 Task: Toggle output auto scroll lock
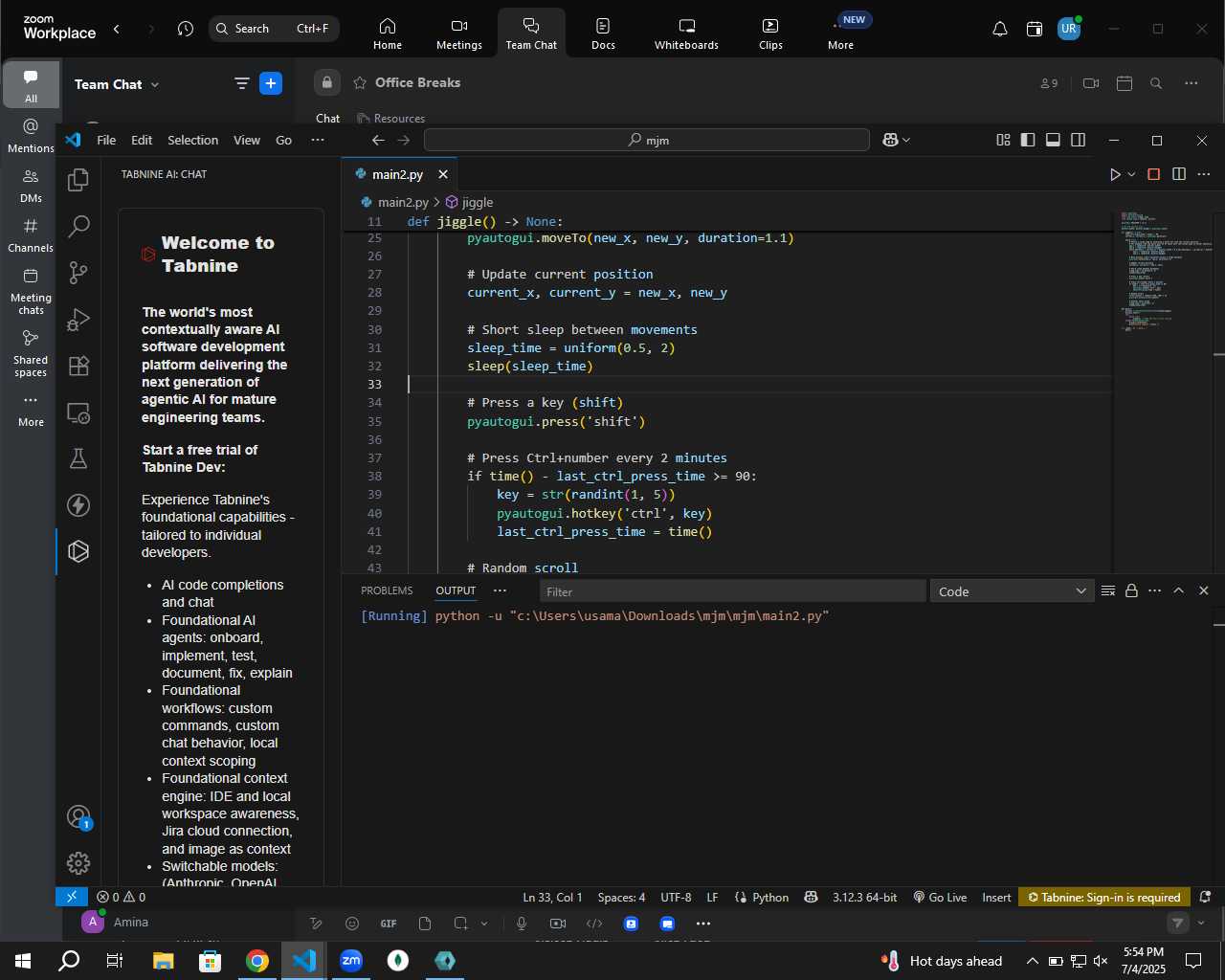coord(1131,590)
